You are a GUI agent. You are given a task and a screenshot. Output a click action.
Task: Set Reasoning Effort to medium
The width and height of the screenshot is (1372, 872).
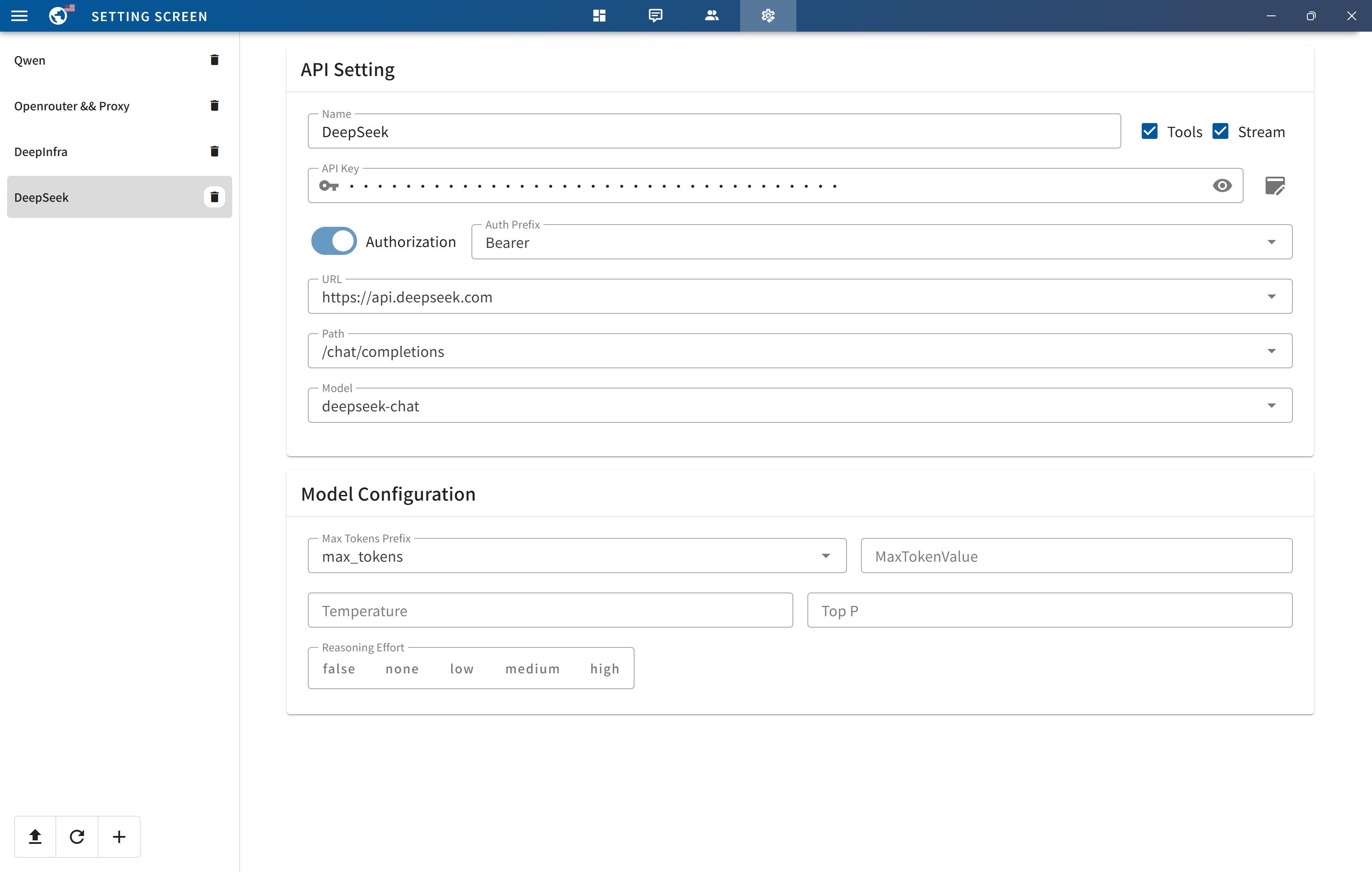coord(532,669)
